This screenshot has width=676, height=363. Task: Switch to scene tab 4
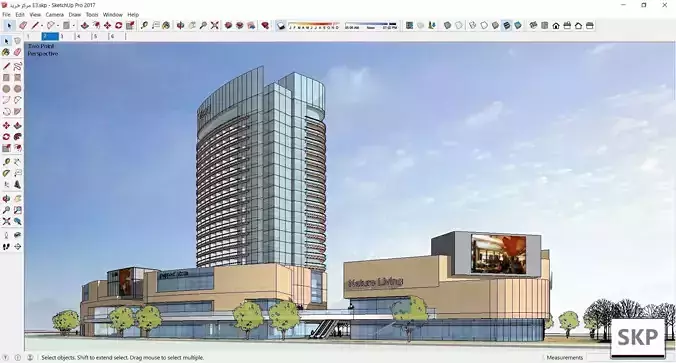tap(84, 37)
